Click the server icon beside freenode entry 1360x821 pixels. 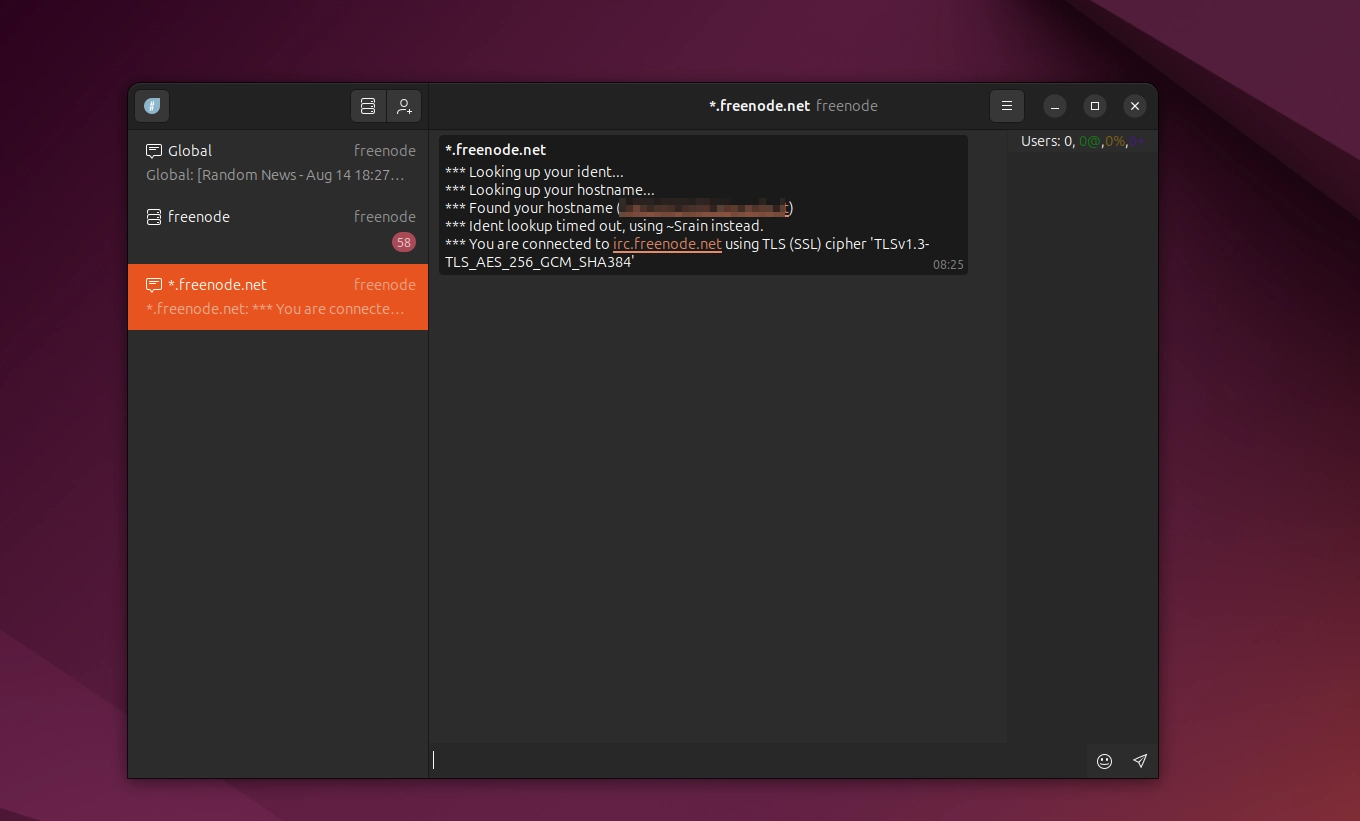(154, 217)
